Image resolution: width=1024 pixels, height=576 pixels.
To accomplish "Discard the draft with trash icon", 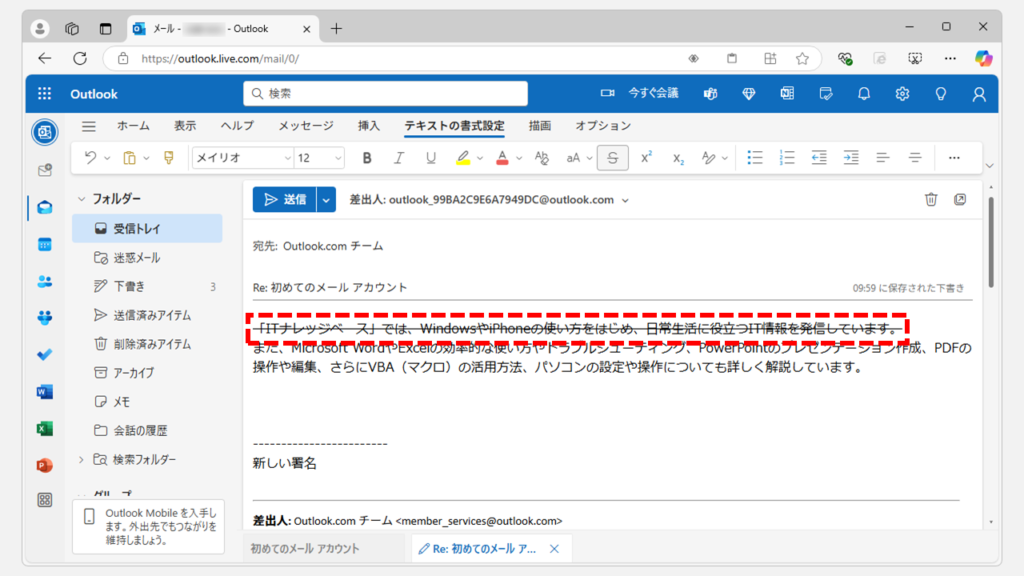I will pyautogui.click(x=931, y=199).
